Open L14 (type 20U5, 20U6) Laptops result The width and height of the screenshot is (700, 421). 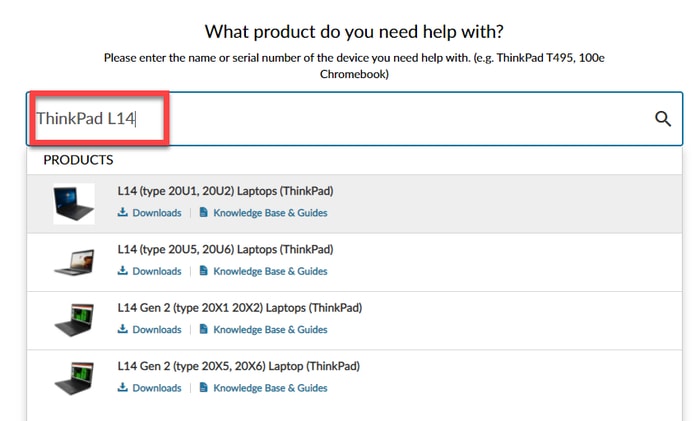pos(225,249)
